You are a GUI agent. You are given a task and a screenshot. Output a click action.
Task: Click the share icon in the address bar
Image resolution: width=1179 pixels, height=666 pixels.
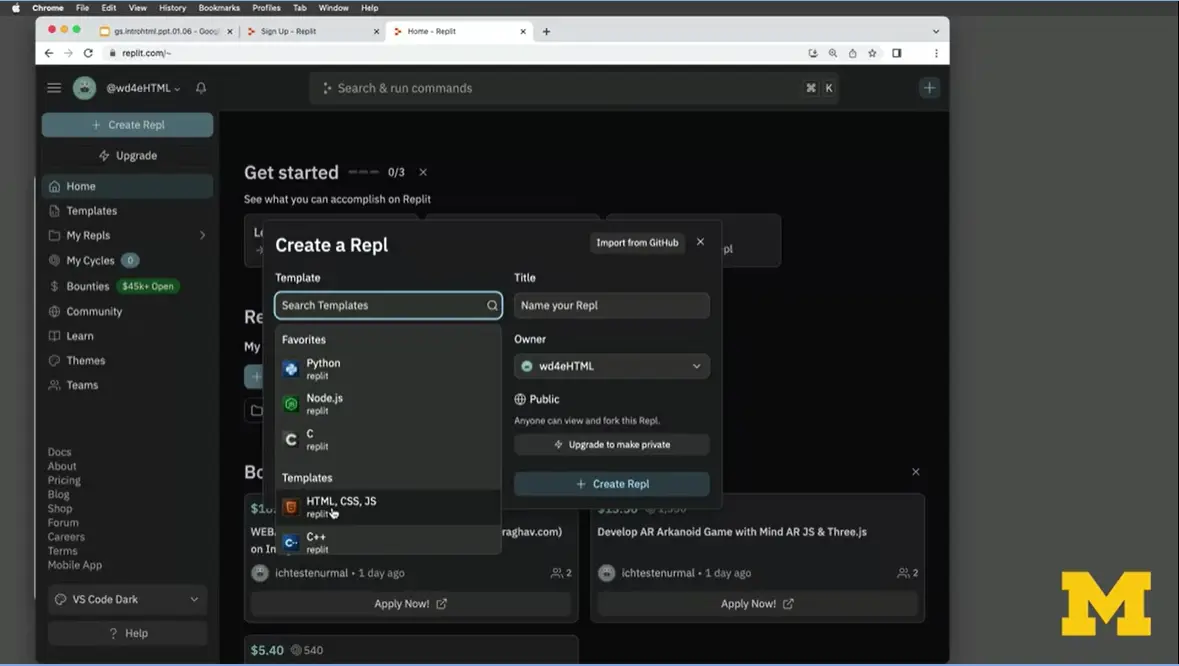853,53
